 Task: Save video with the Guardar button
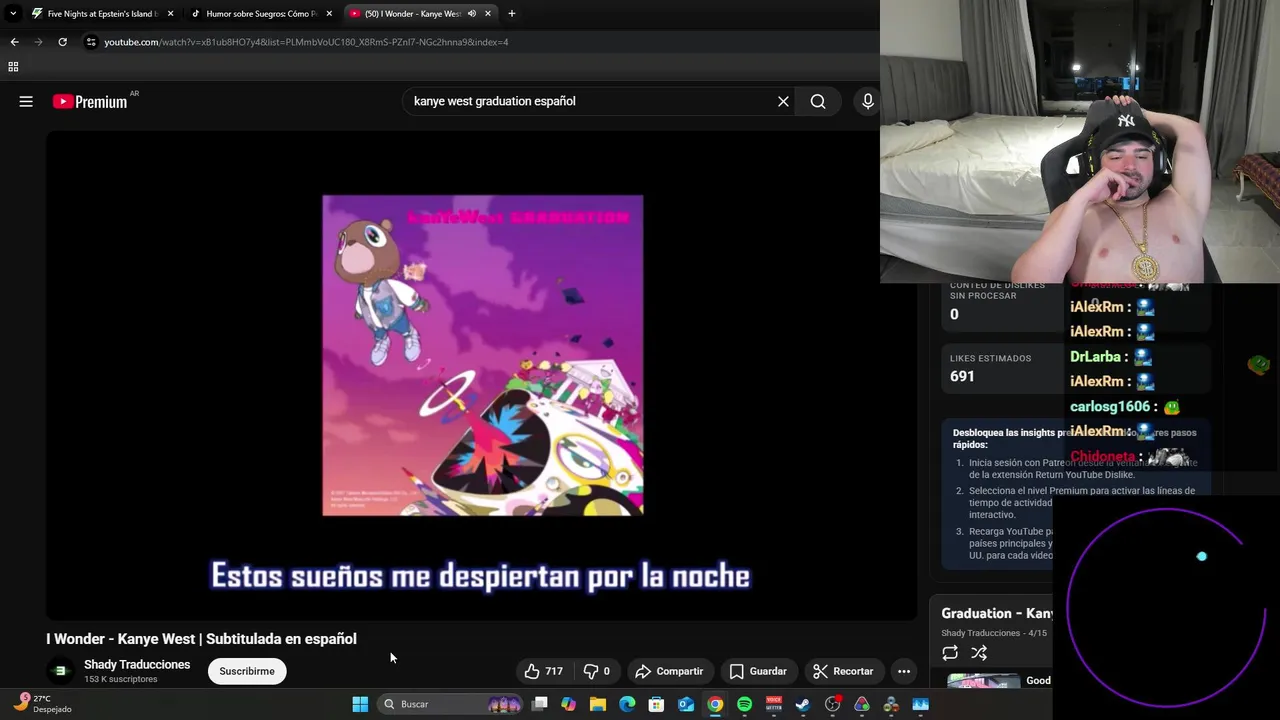757,671
